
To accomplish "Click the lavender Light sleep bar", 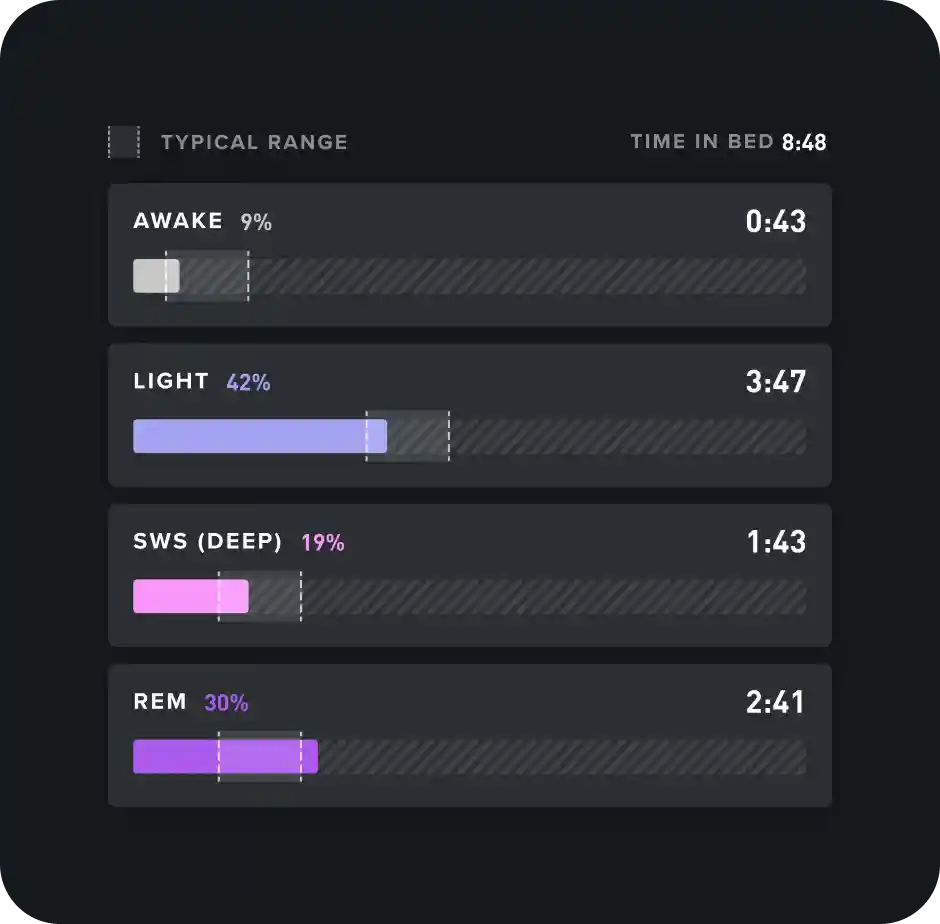I will tap(259, 436).
